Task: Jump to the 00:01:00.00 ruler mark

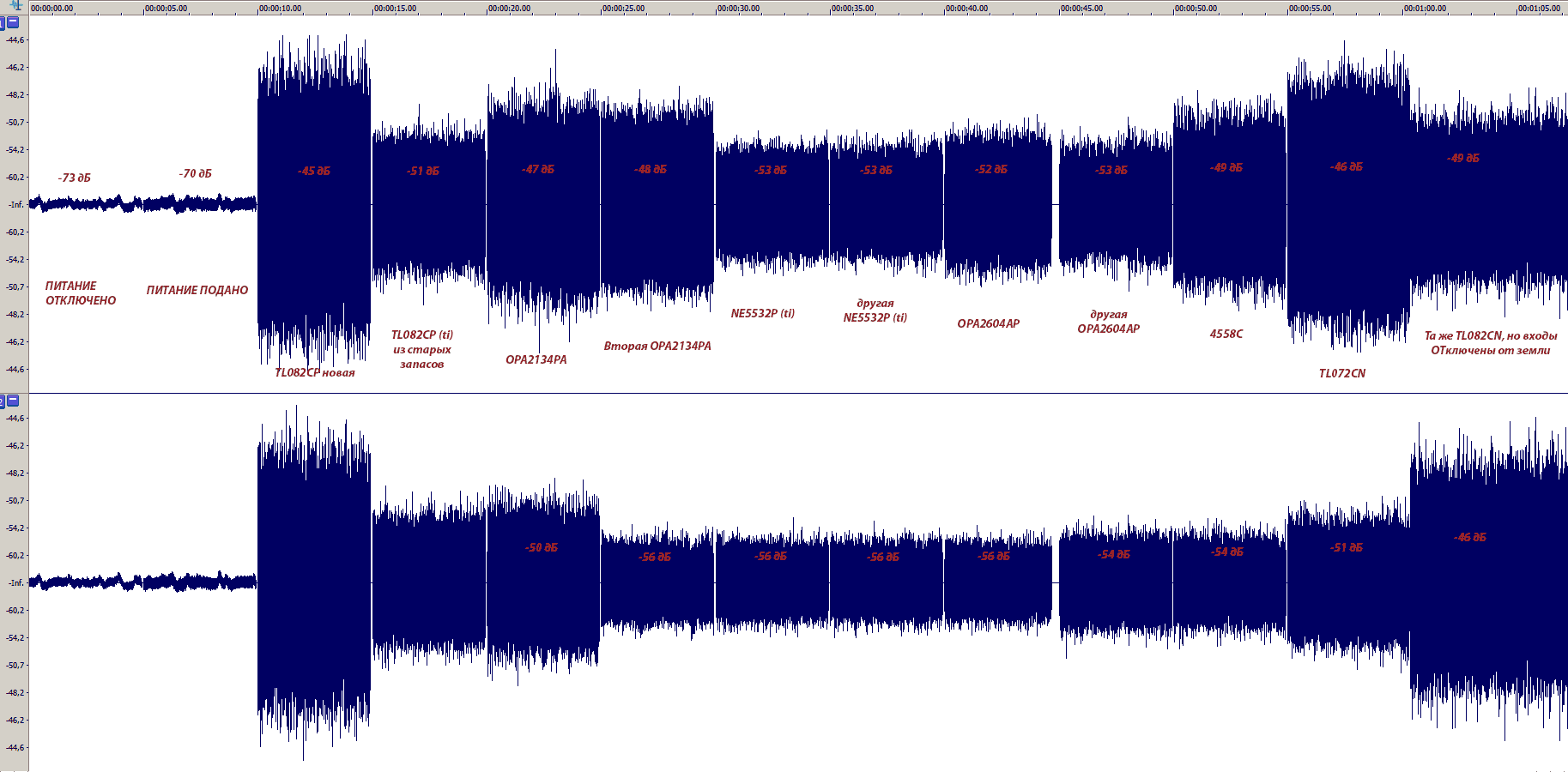Action: coord(1425,9)
